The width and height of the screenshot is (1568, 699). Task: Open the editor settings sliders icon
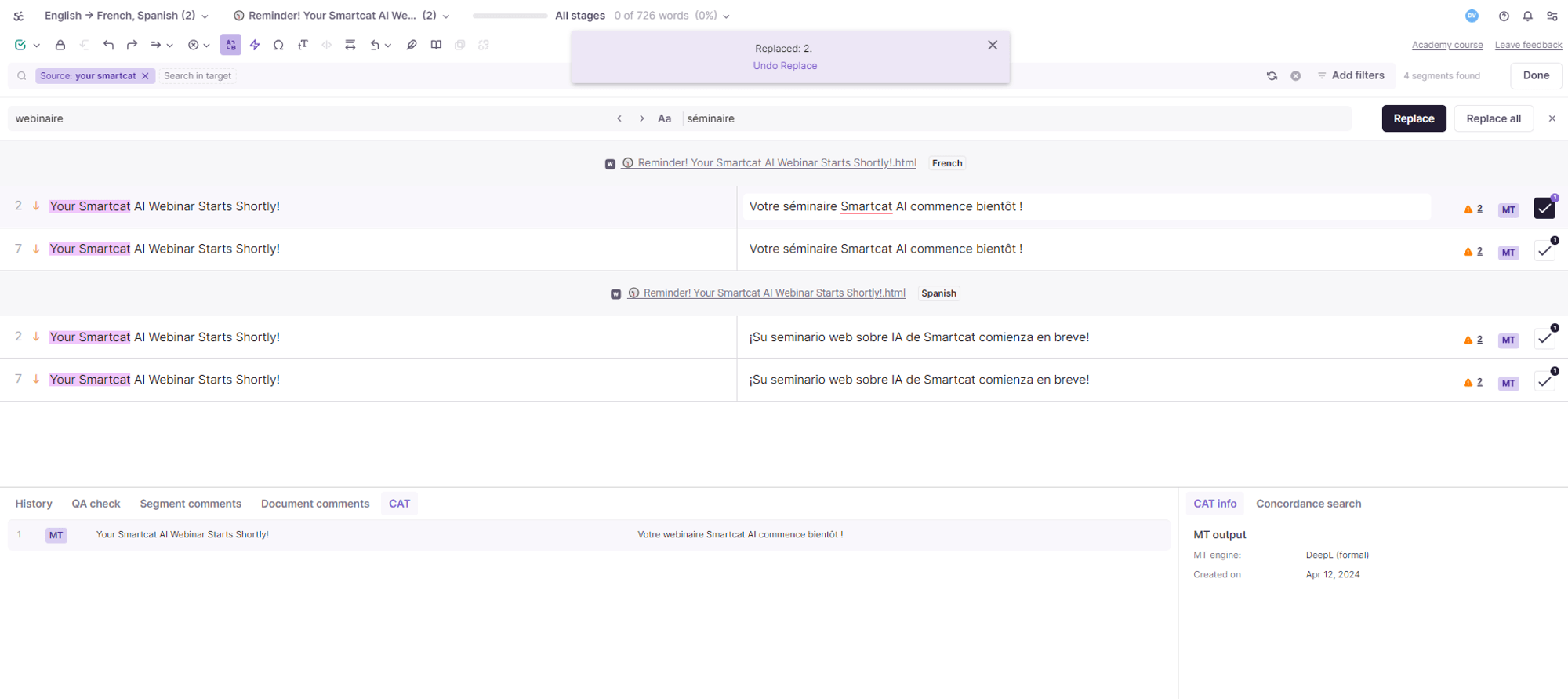1552,16
